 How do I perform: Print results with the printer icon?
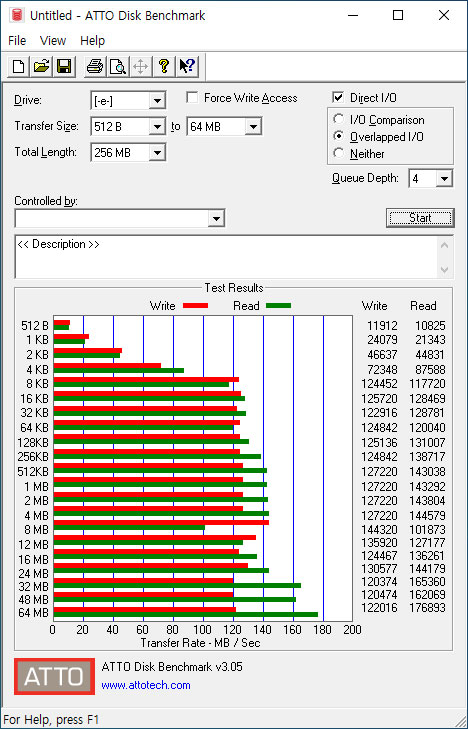(x=95, y=66)
